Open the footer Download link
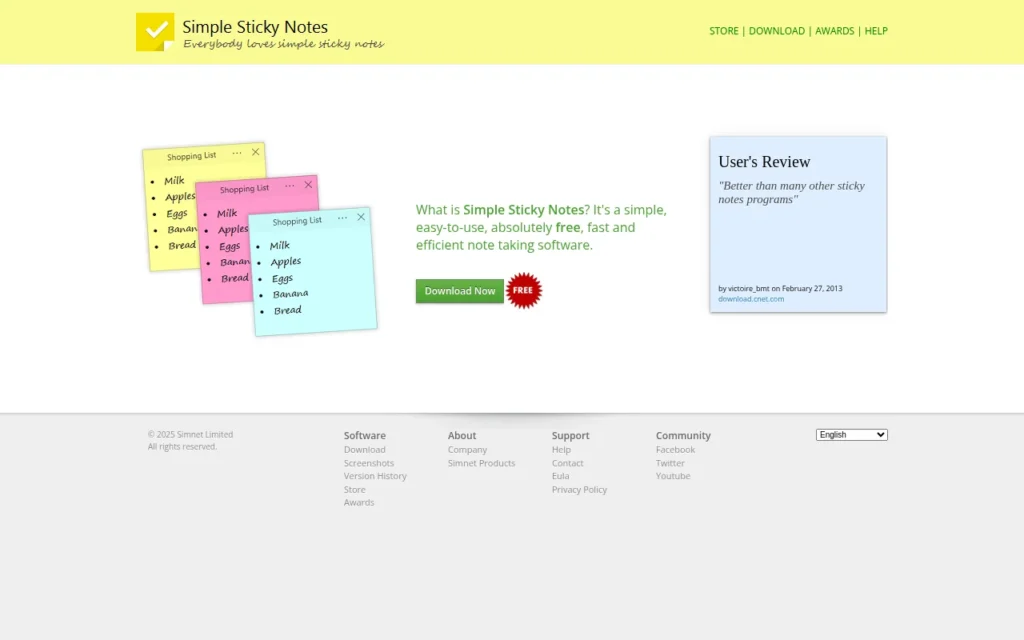Screen dimensions: 1024x640 [x=364, y=450]
